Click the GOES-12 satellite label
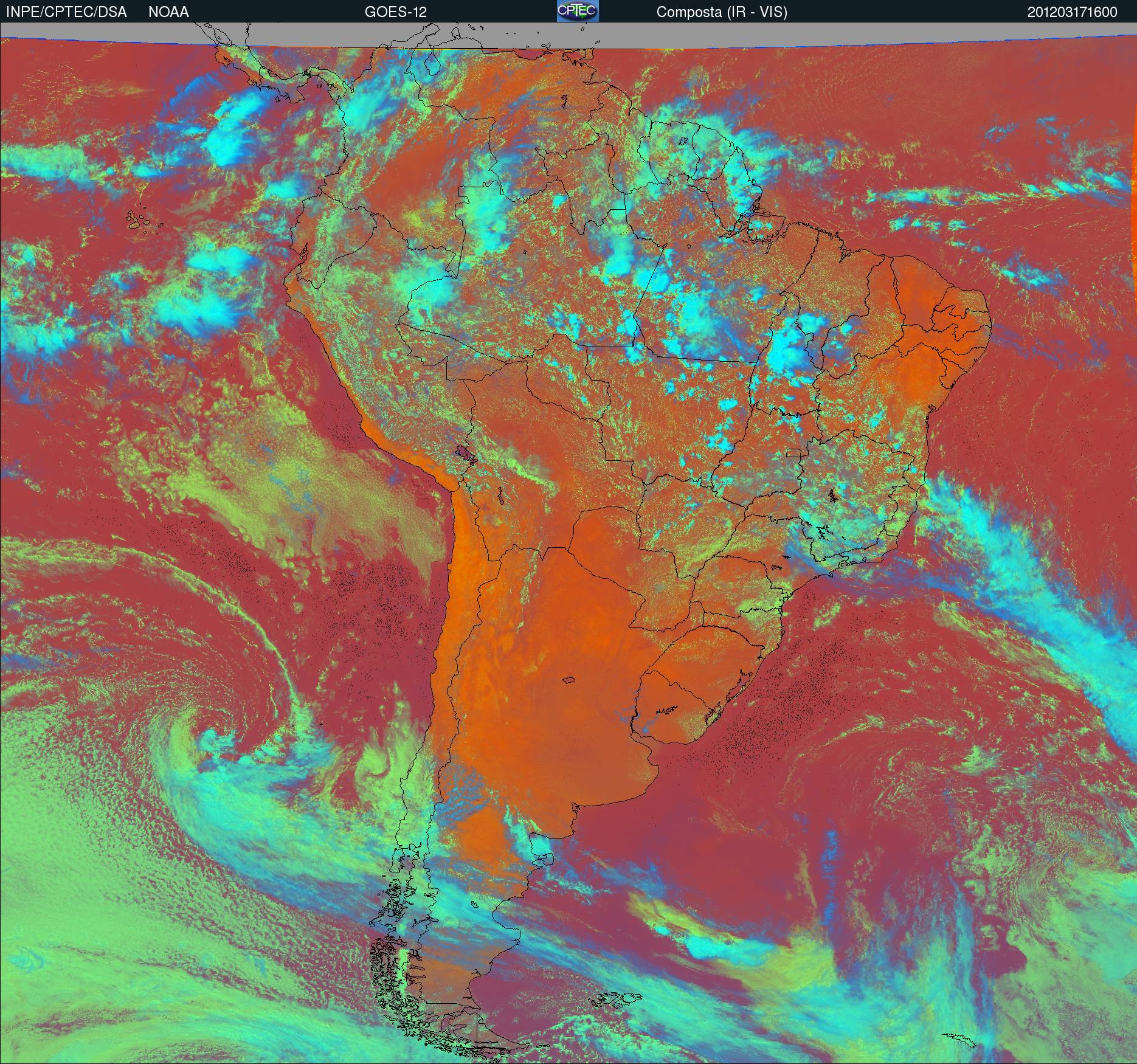Screen dimensions: 1137x1064 click(x=396, y=12)
